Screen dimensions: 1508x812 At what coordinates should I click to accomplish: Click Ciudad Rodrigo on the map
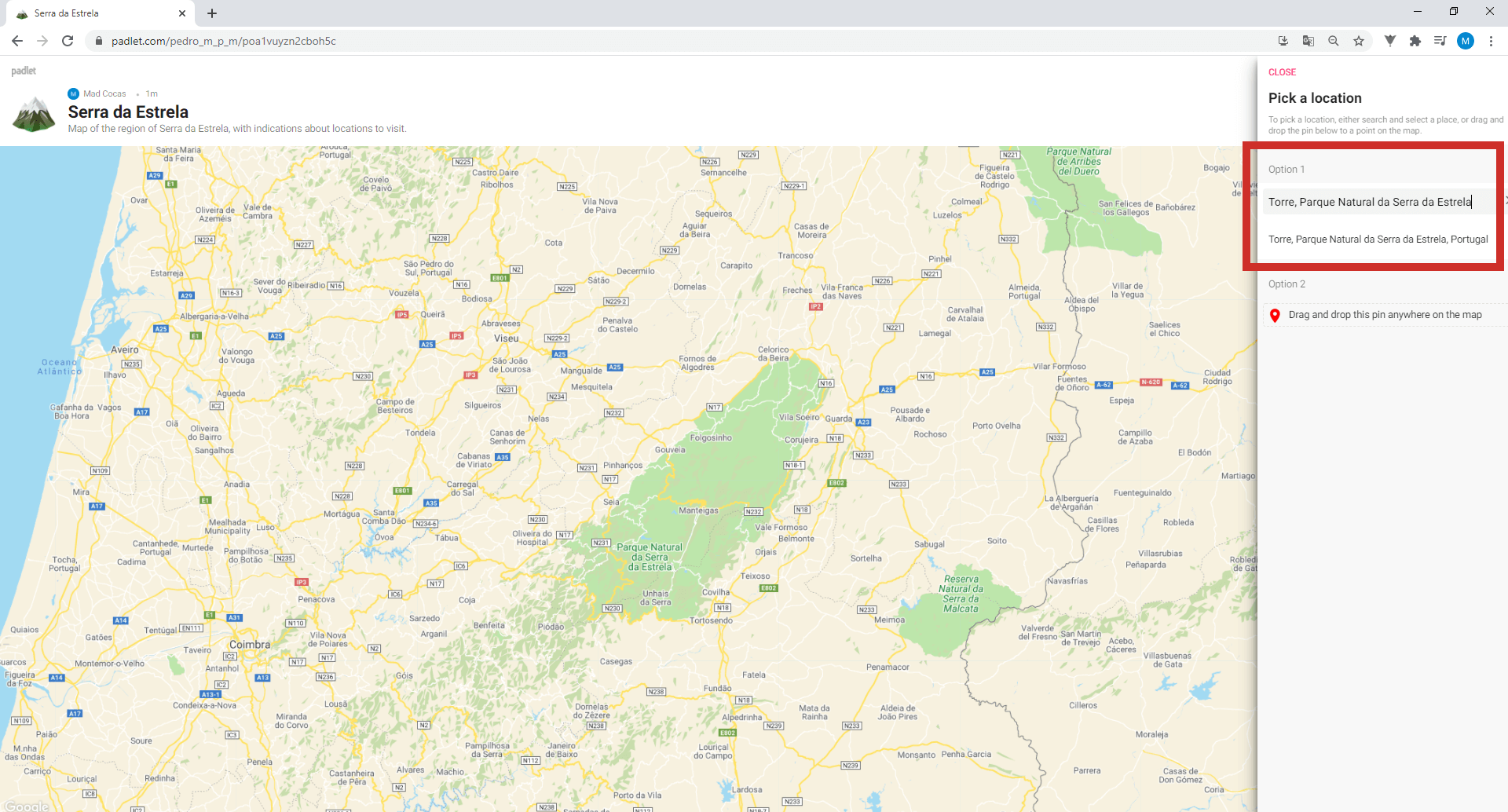[1217, 377]
